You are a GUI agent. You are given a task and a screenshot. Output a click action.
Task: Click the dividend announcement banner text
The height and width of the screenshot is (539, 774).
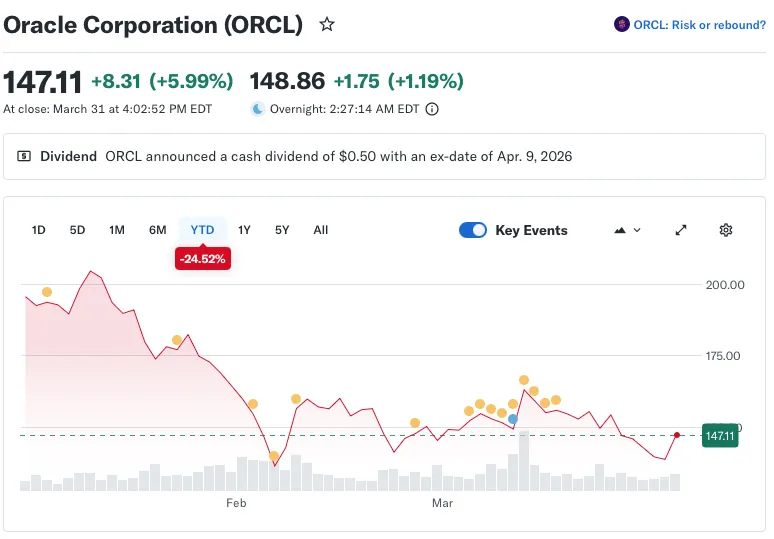point(338,157)
